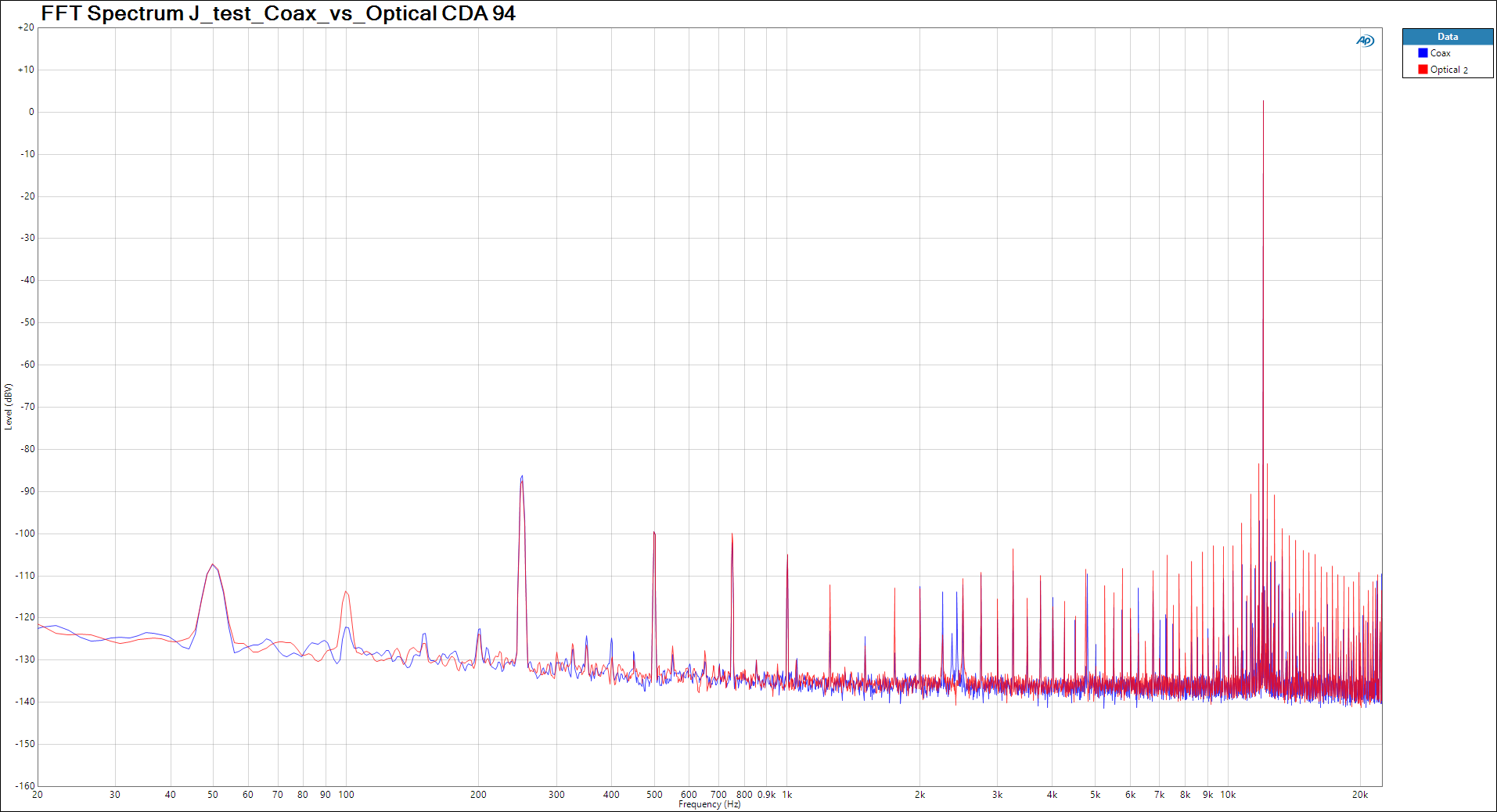Click the Level (dBV) vertical axis label
The width and height of the screenshot is (1497, 812).
tap(9, 407)
